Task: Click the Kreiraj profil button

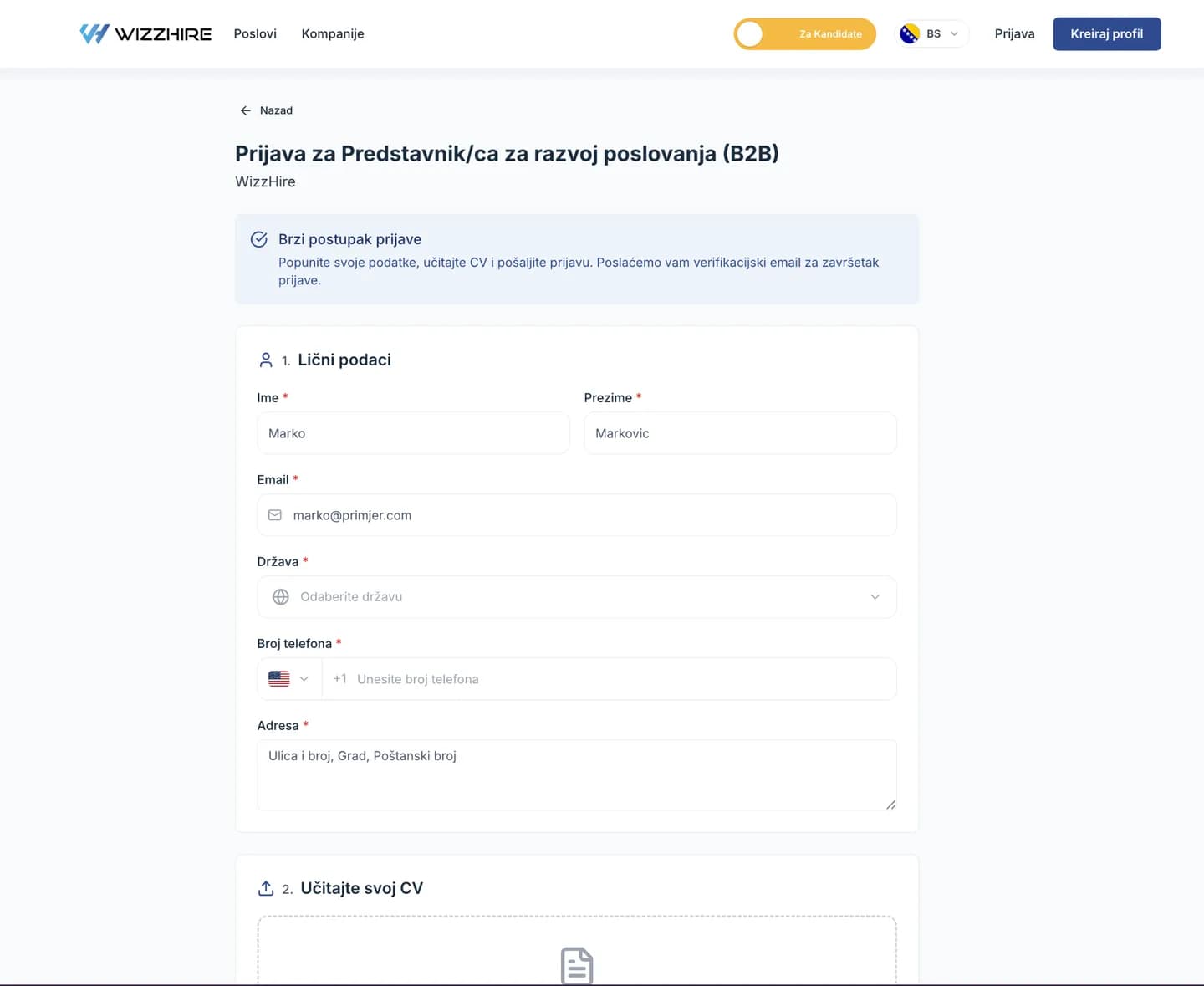Action: pyautogui.click(x=1107, y=33)
